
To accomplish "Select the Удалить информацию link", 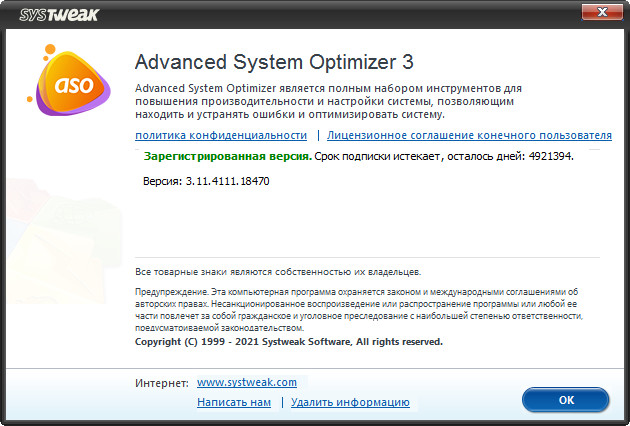I will (350, 402).
